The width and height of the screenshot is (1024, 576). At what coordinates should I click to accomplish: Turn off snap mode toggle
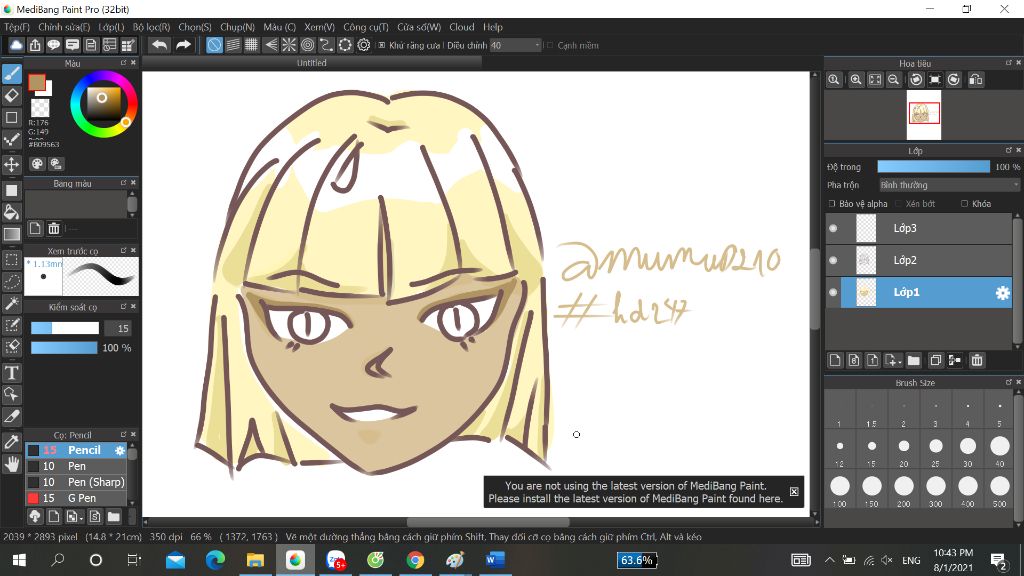(214, 45)
